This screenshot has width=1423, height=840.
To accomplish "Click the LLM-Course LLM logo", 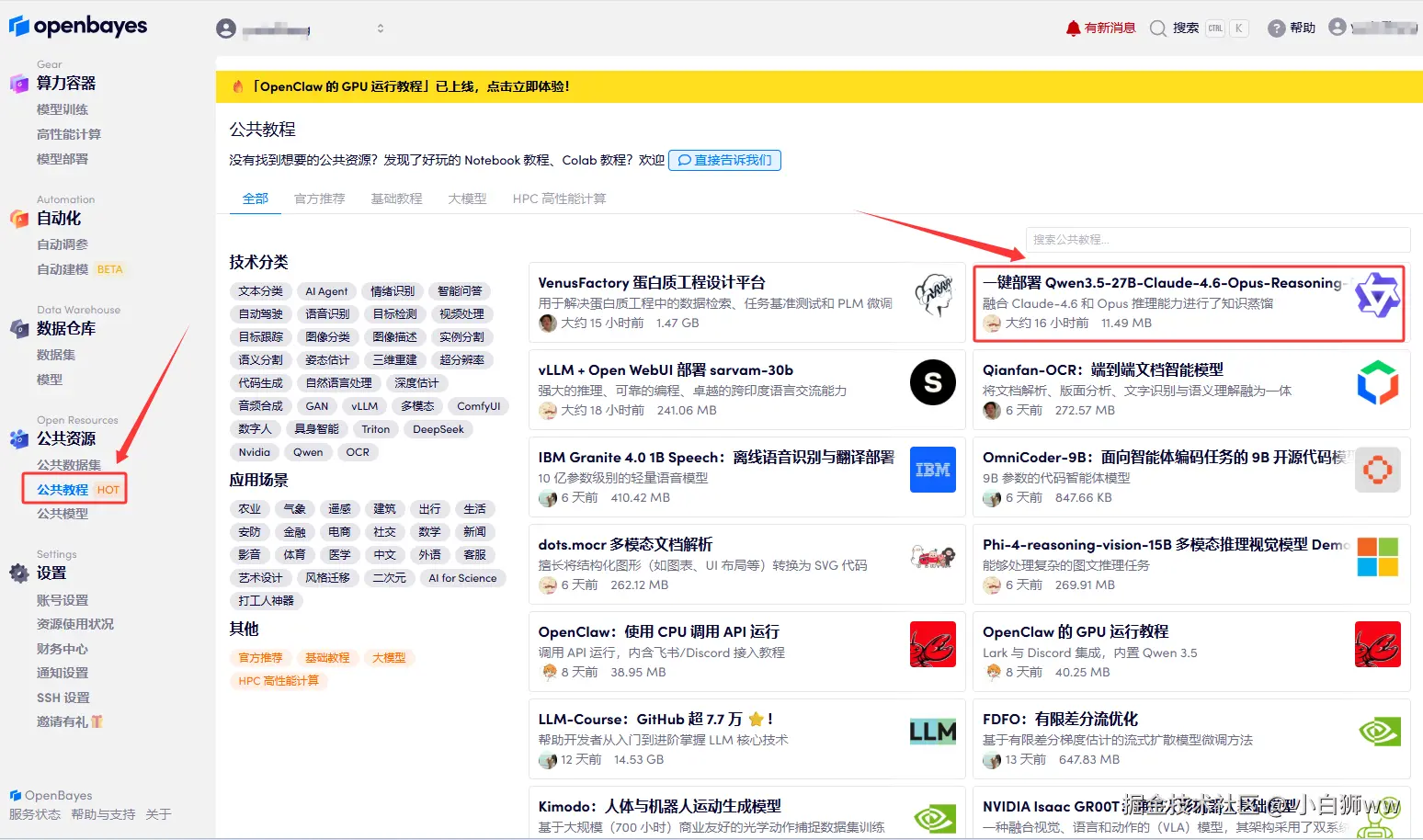I will point(933,732).
